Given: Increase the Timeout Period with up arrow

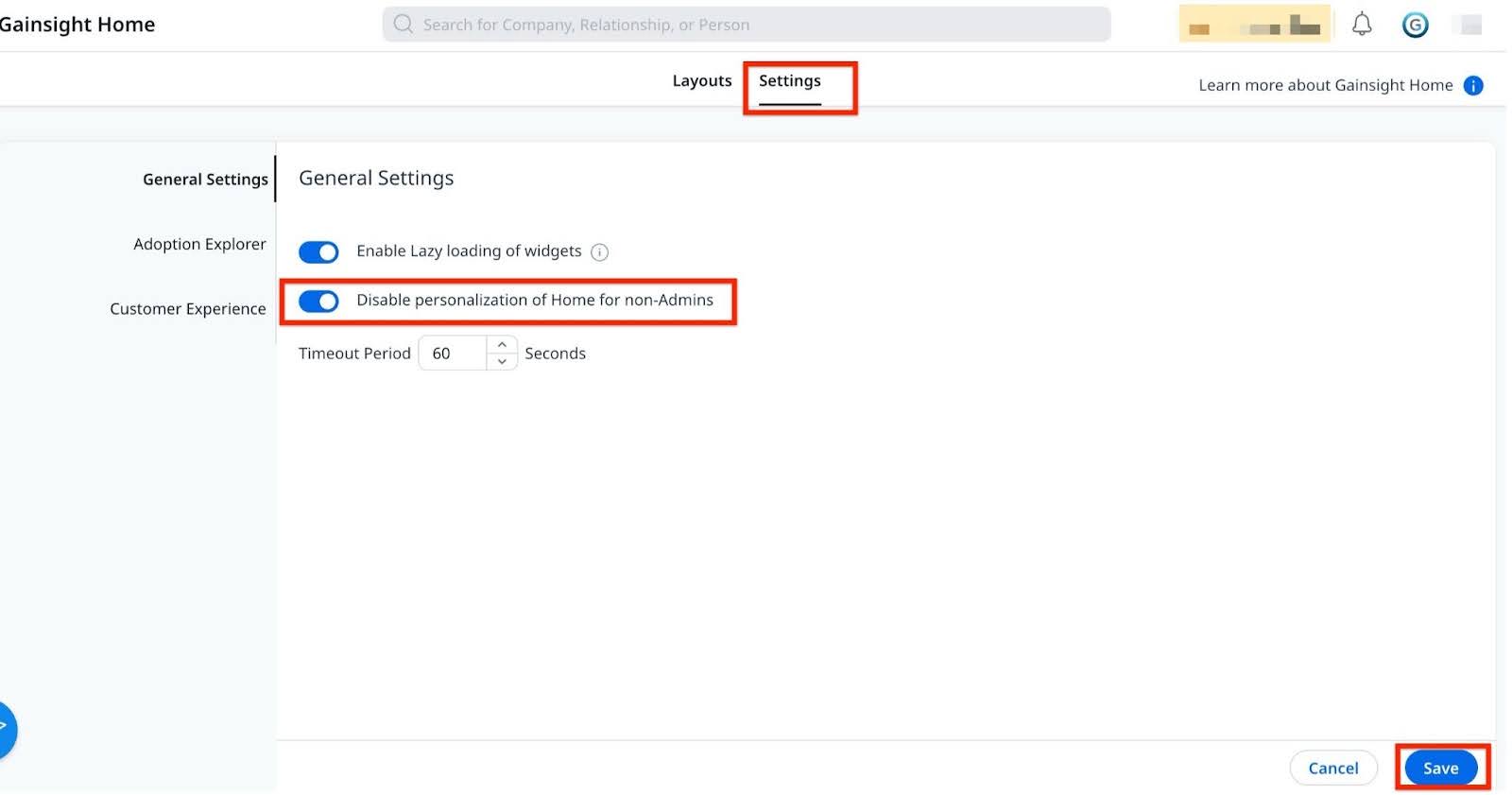Looking at the screenshot, I should coord(502,344).
